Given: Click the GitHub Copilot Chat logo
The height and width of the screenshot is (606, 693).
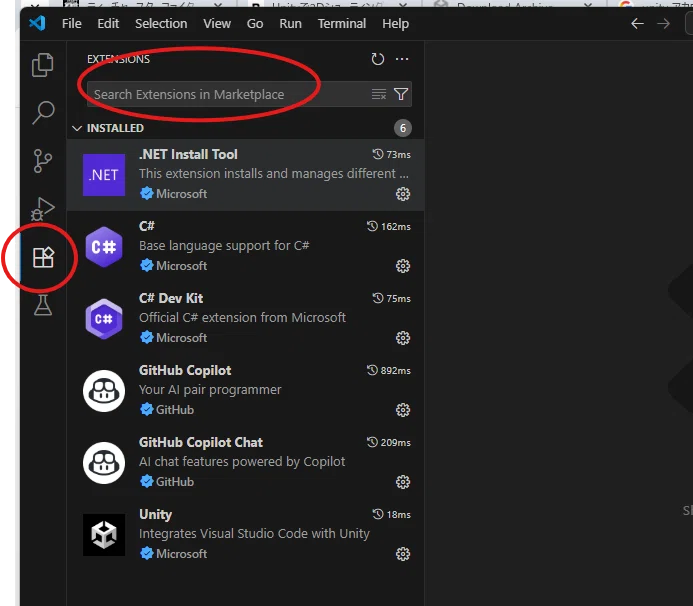Looking at the screenshot, I should tap(104, 463).
